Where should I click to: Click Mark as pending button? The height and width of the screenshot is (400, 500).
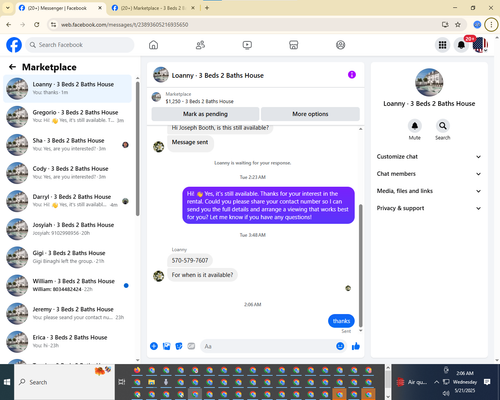[205, 114]
